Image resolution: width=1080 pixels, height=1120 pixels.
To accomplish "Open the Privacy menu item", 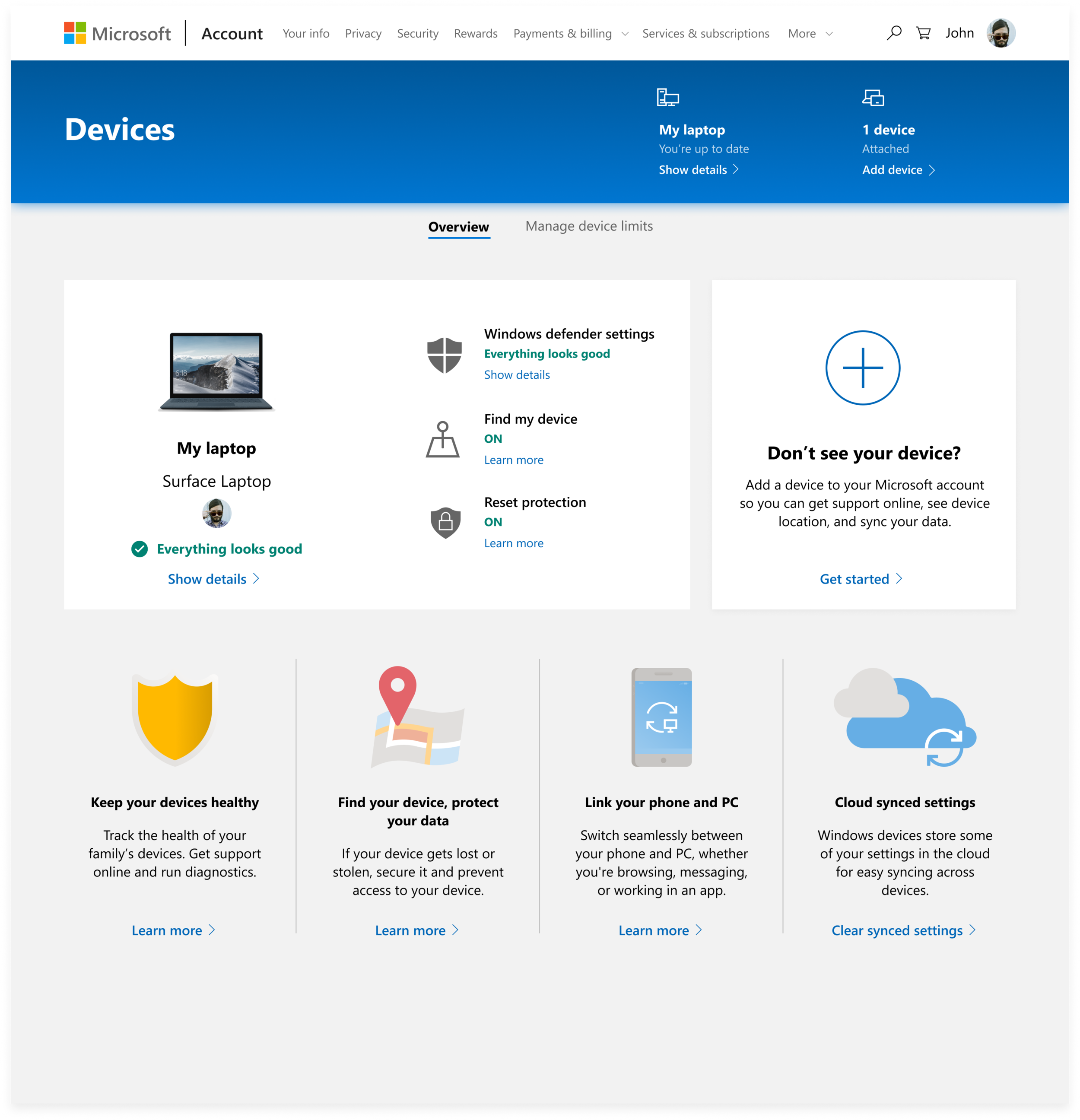I will (363, 34).
